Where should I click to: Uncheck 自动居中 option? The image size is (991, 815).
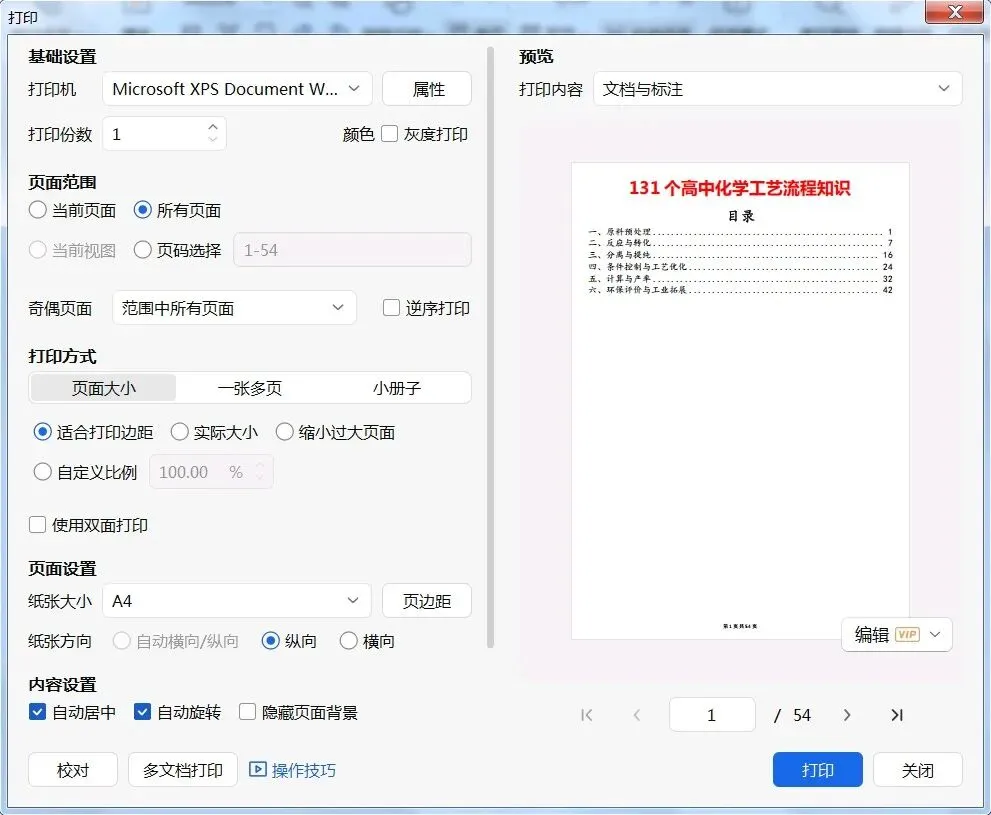37,713
